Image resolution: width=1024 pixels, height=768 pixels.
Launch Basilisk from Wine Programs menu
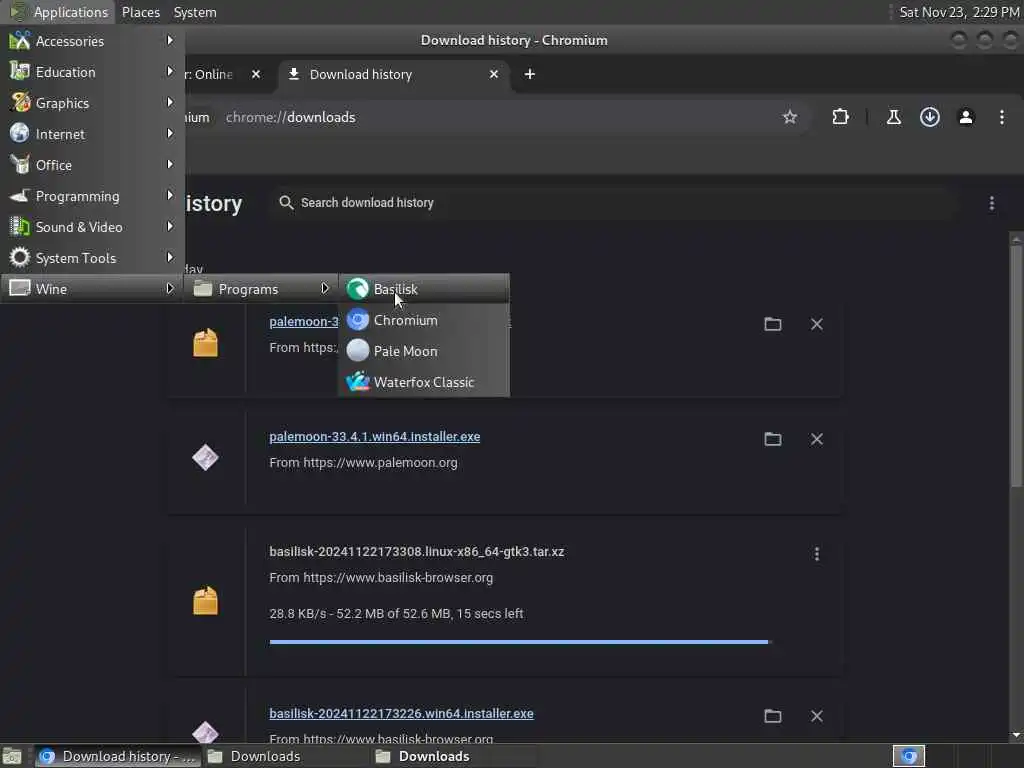pyautogui.click(x=423, y=289)
